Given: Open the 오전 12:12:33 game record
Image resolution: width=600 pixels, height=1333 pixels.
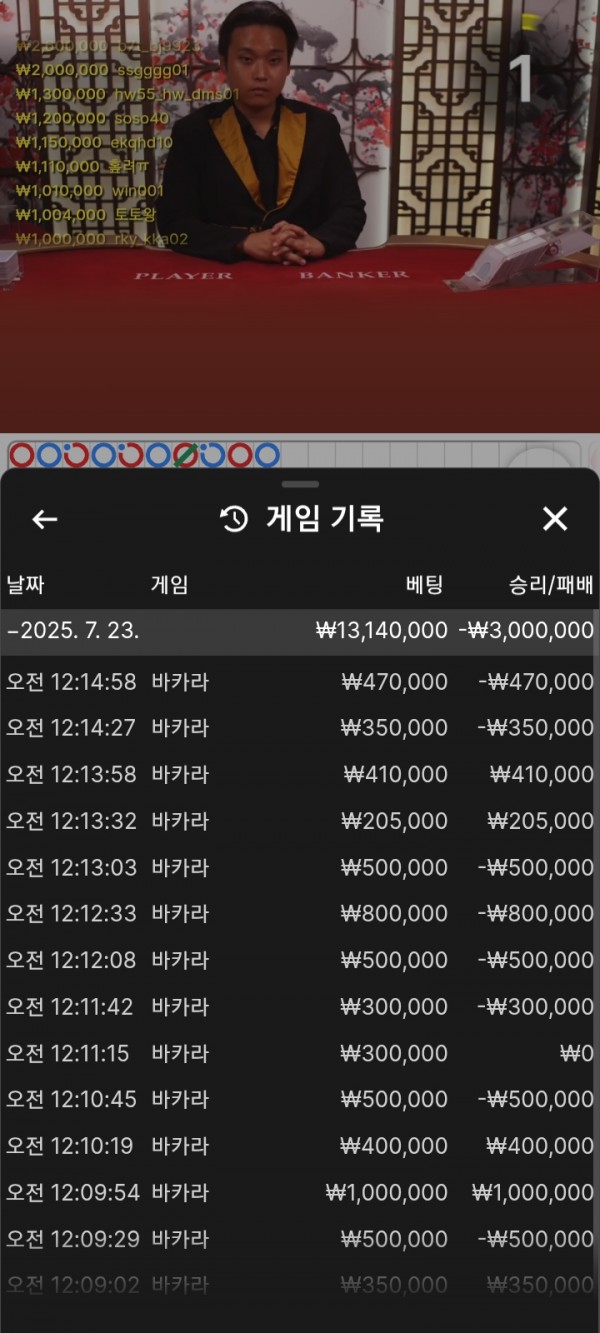Looking at the screenshot, I should click(300, 913).
